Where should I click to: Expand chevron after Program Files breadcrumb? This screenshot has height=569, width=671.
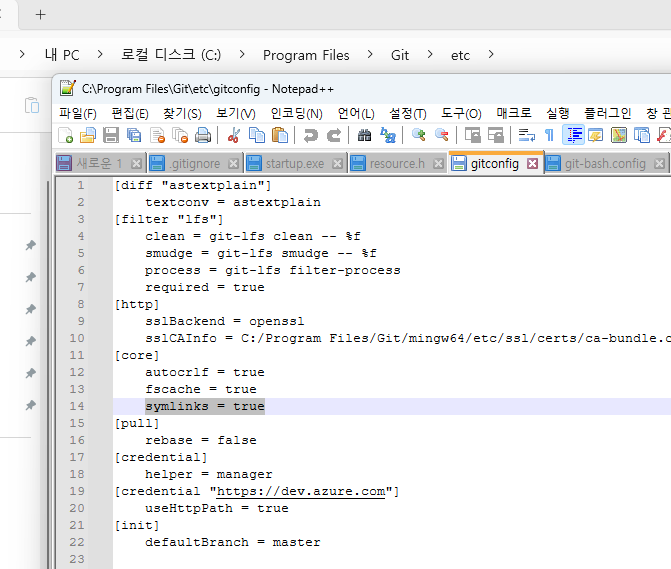tap(370, 54)
